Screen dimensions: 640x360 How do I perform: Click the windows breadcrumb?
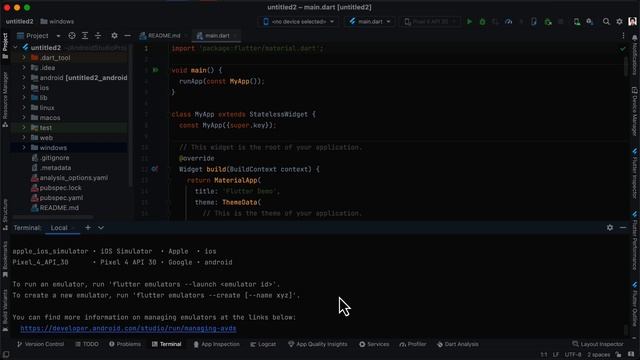point(58,21)
